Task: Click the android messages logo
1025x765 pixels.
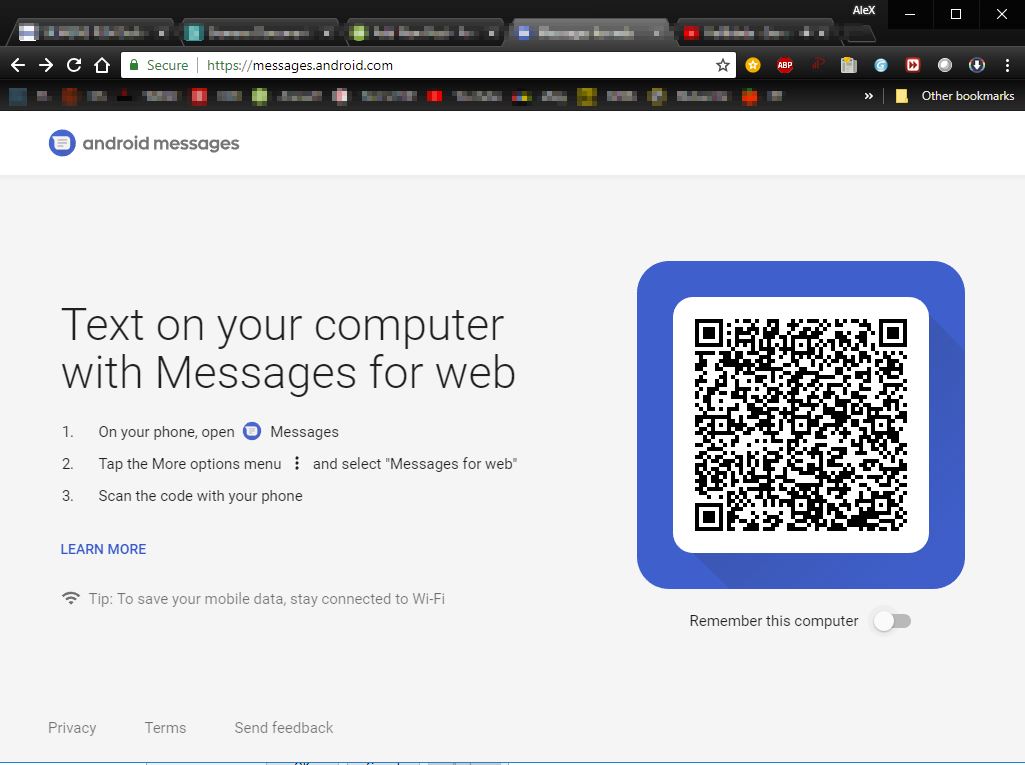Action: point(144,143)
